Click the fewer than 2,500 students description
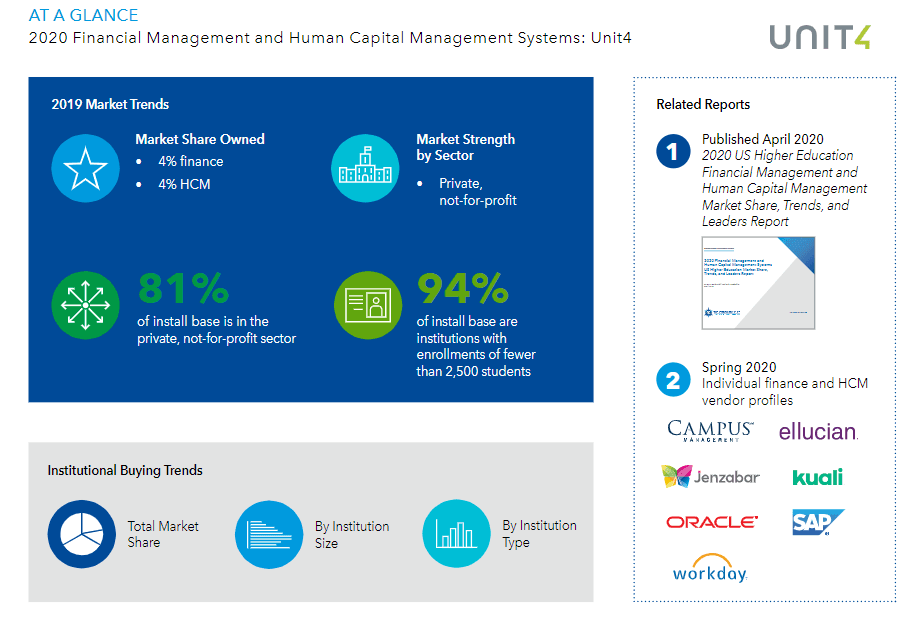 (476, 346)
